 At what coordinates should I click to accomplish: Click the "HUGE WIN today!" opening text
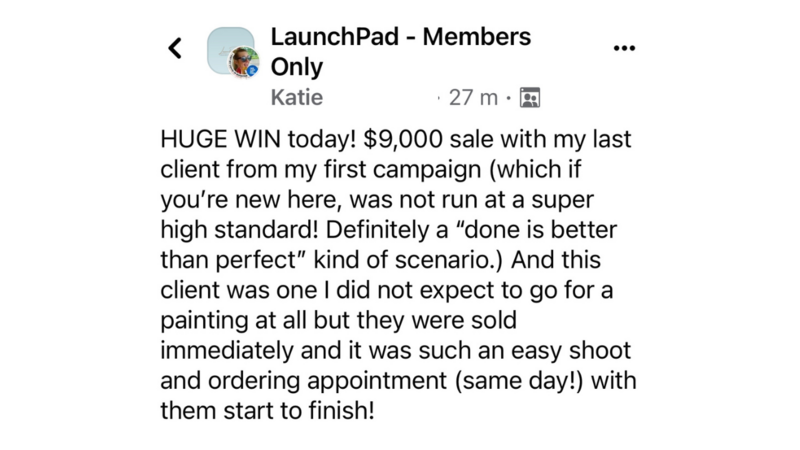tap(258, 139)
